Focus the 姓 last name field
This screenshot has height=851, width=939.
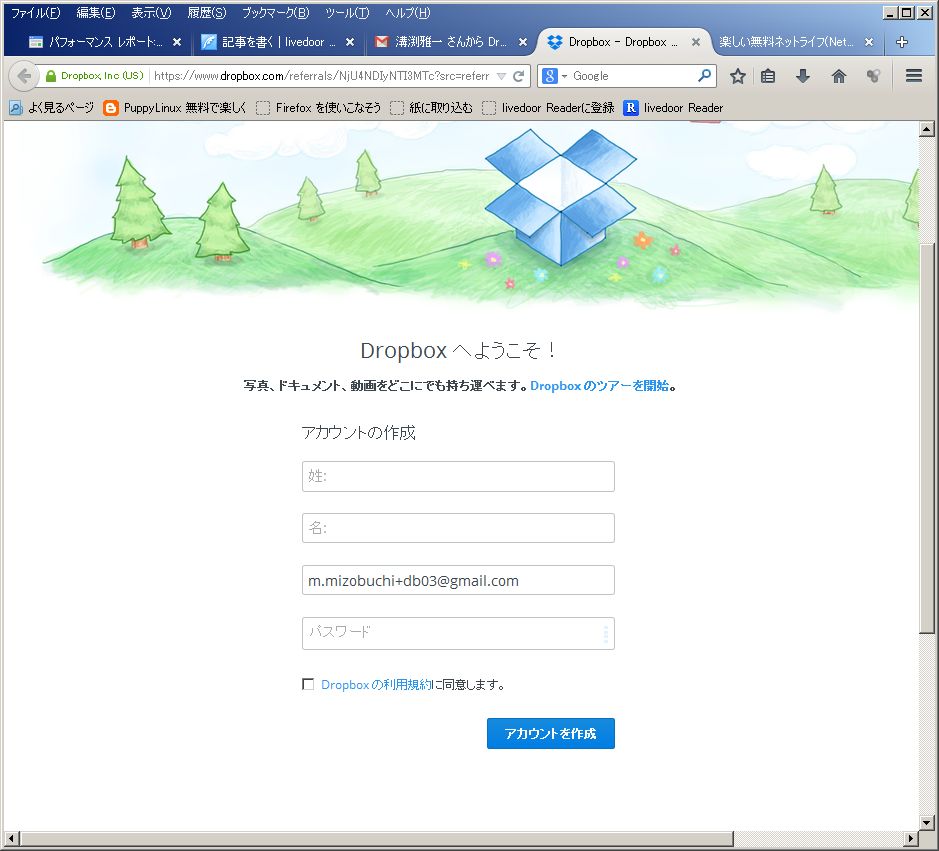[458, 476]
